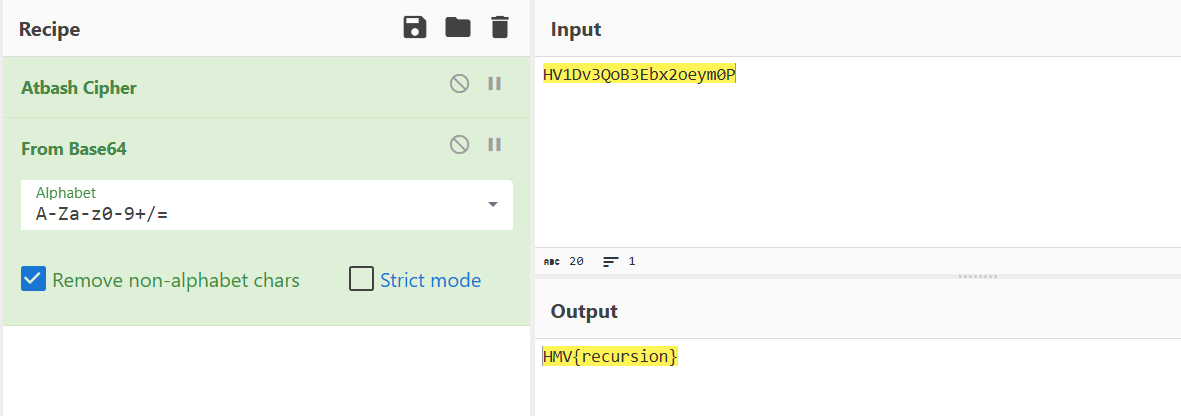Enable the Strict mode checkbox

361,279
